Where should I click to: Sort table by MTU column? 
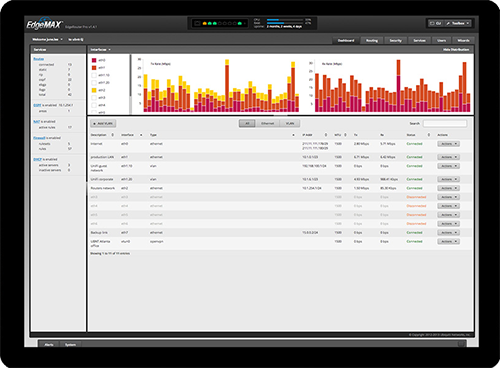(x=345, y=135)
